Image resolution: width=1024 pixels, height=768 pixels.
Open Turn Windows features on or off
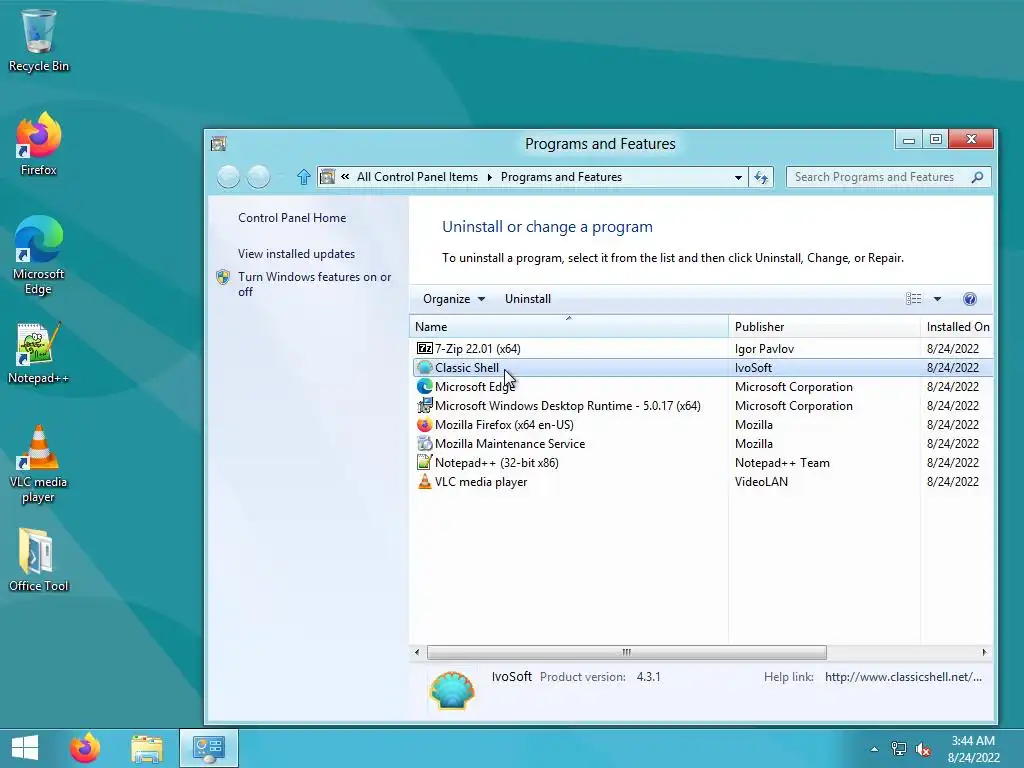(314, 284)
